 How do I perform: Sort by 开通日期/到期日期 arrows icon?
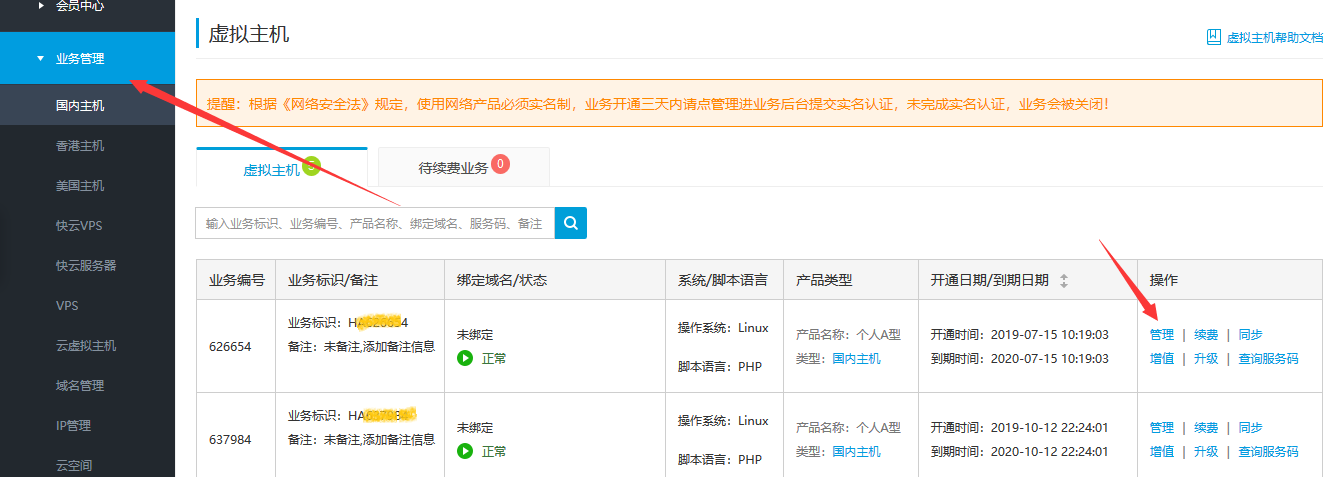pyautogui.click(x=1064, y=281)
